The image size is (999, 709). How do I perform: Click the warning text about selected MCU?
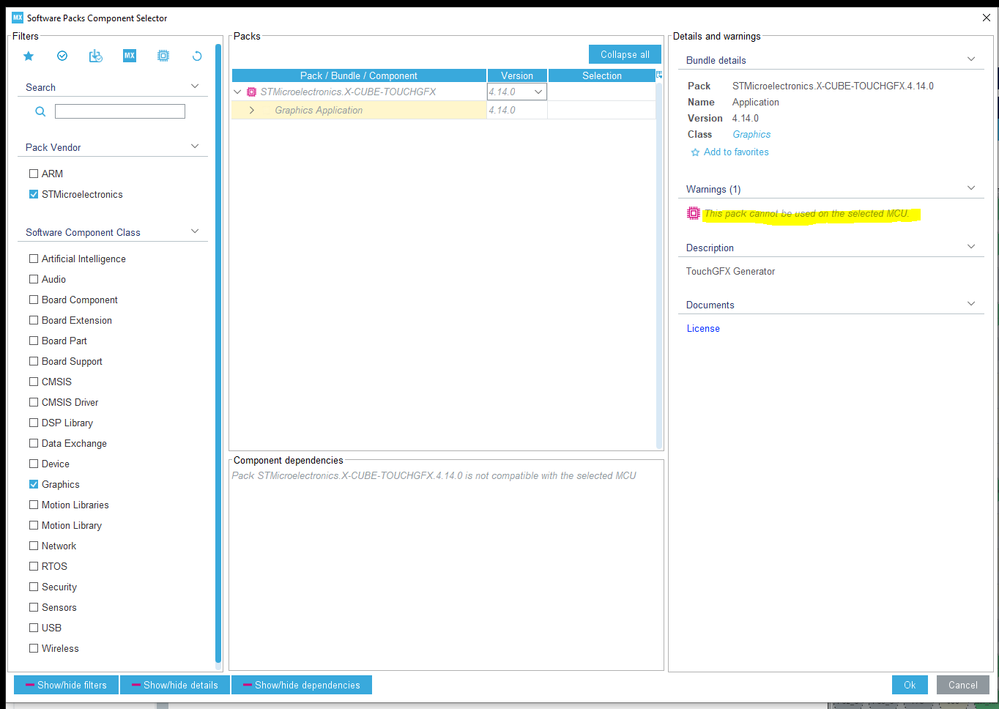pyautogui.click(x=806, y=213)
